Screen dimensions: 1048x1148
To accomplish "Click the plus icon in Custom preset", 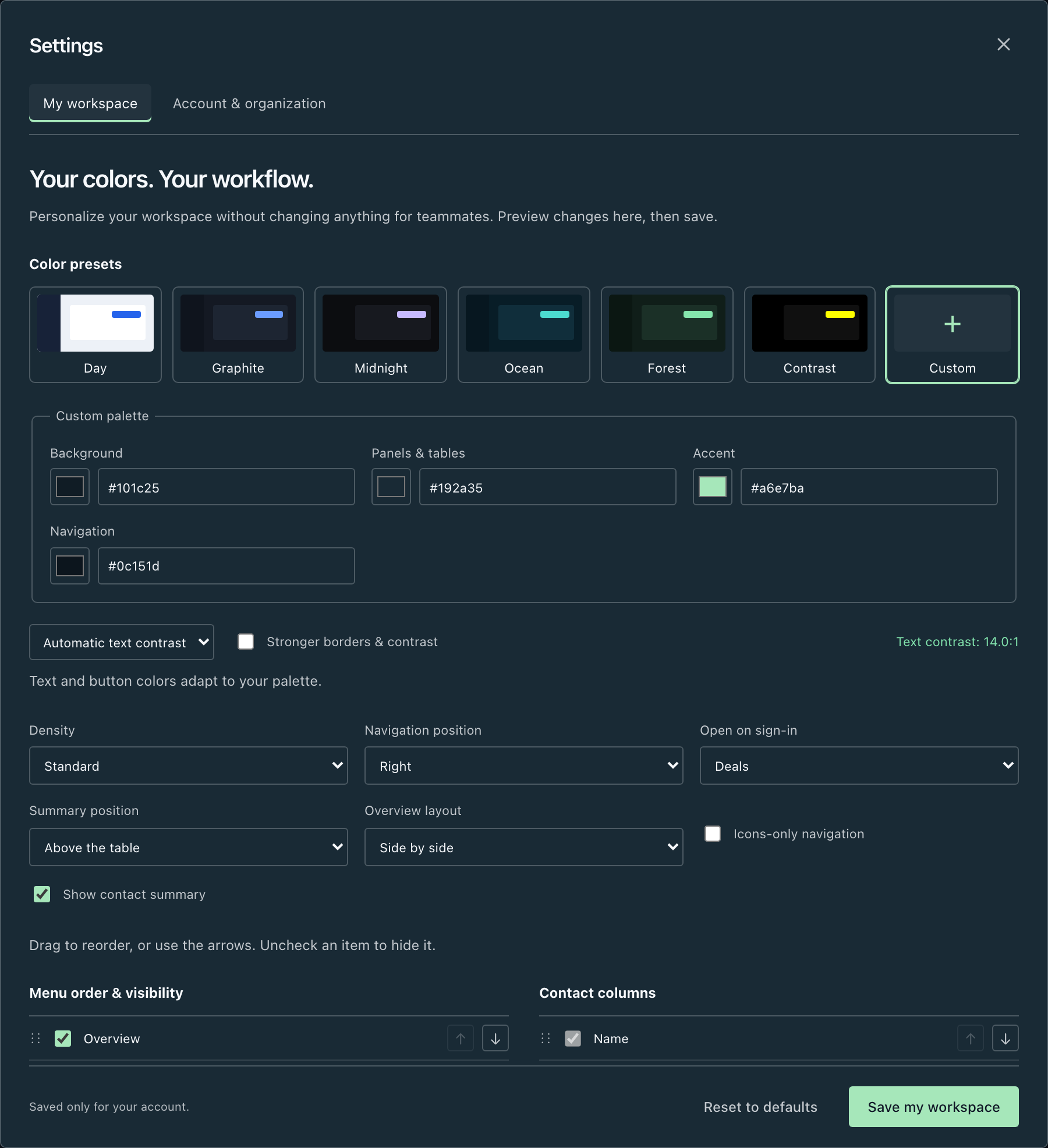I will pyautogui.click(x=952, y=324).
